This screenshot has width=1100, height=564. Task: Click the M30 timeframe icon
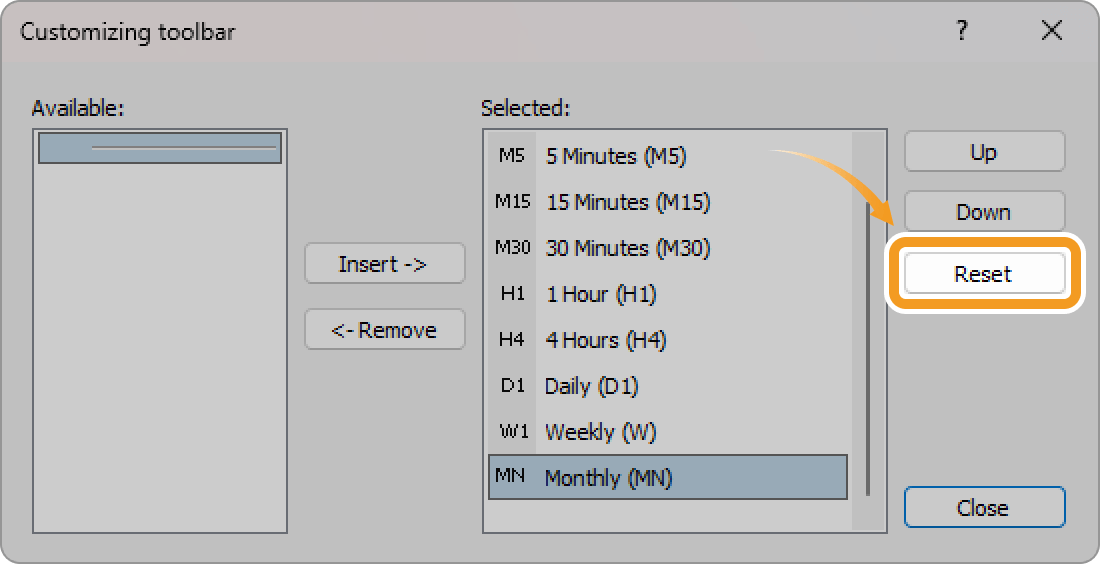(x=513, y=247)
